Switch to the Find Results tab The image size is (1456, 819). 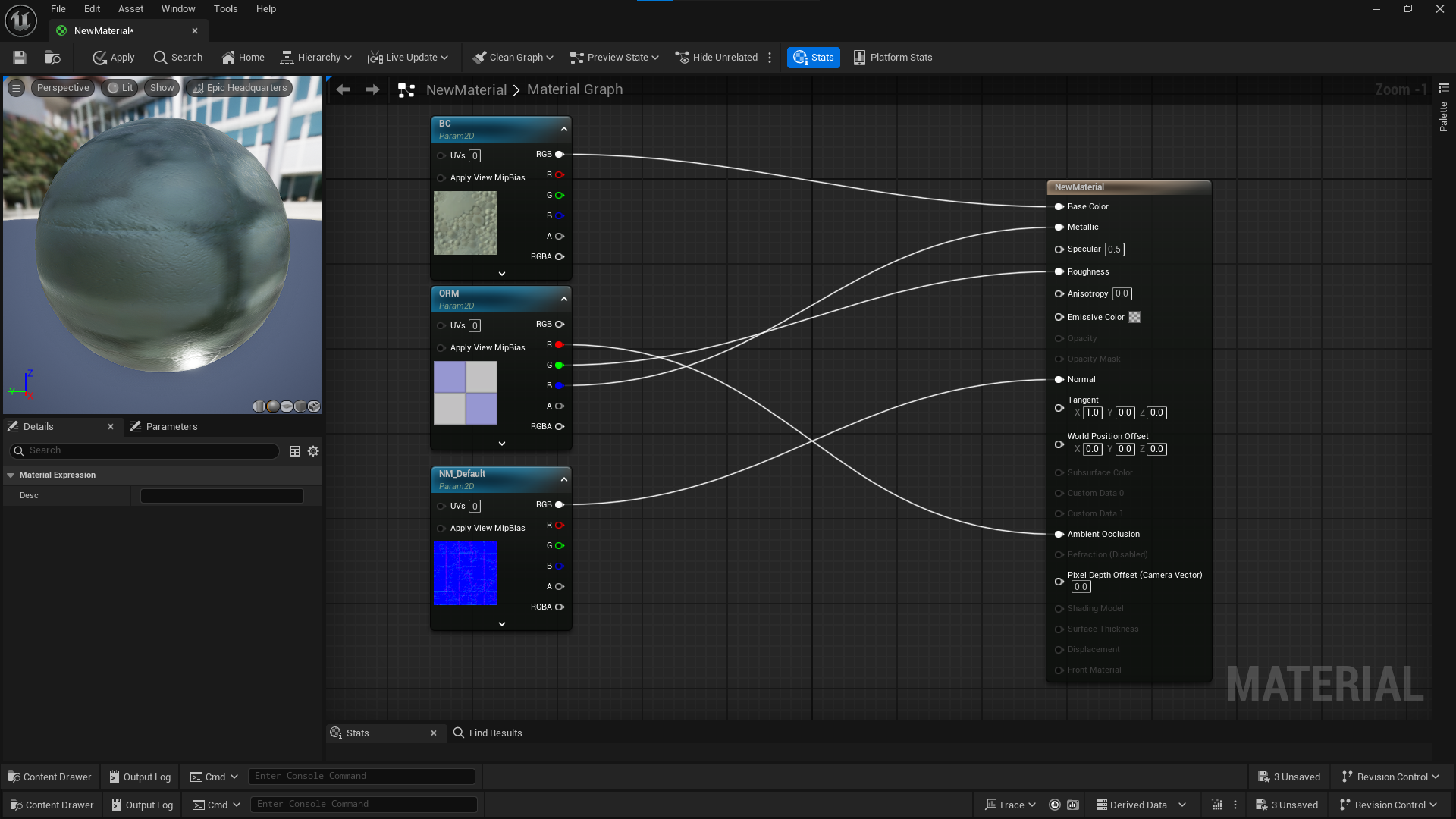click(488, 733)
